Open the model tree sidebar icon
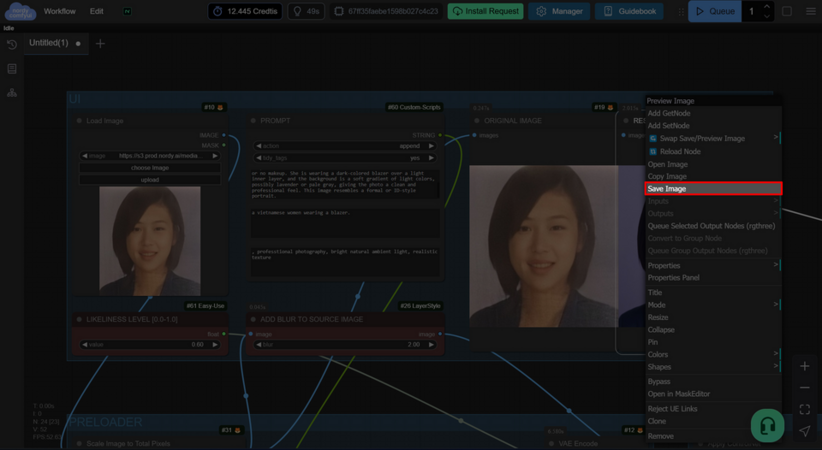The width and height of the screenshot is (822, 450). click(x=12, y=93)
